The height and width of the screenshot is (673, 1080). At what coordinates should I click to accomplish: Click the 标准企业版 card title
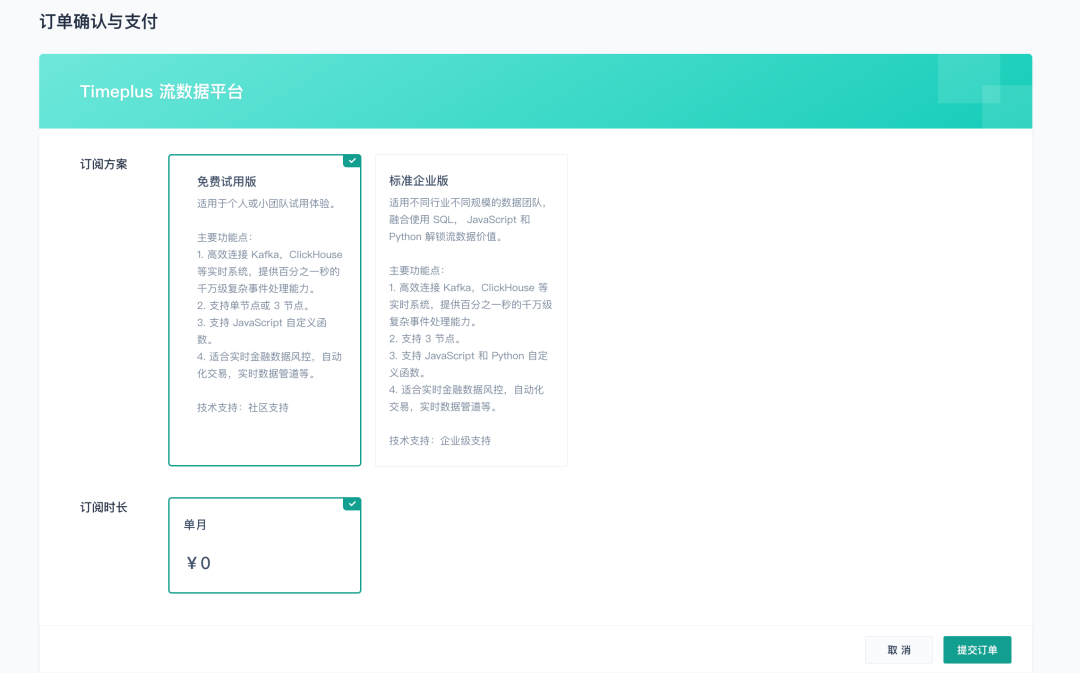coord(419,180)
